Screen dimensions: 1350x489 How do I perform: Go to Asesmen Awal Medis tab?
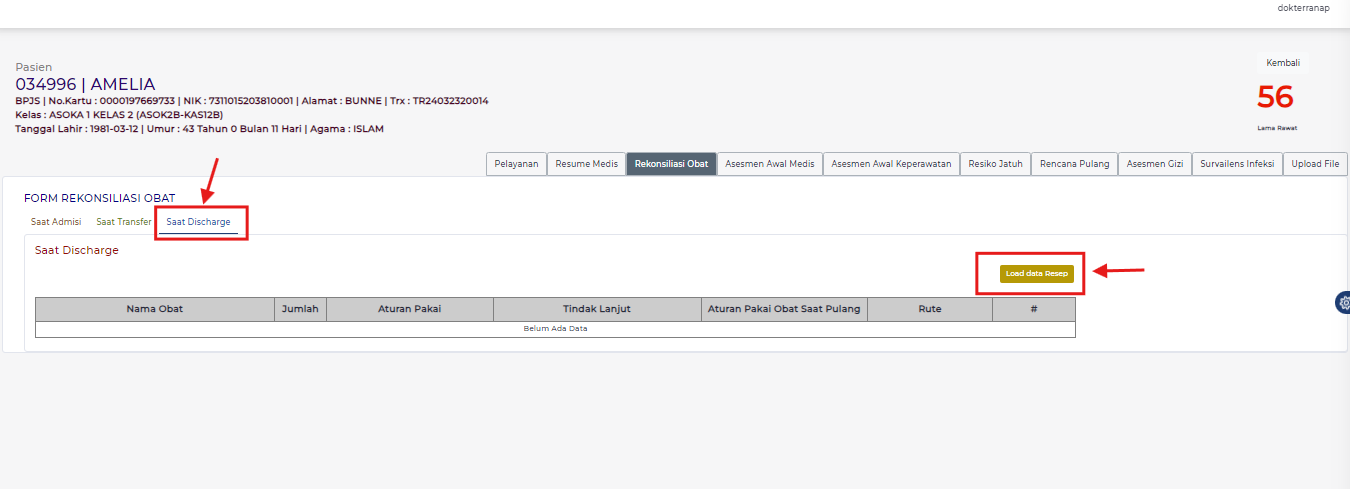tap(769, 164)
